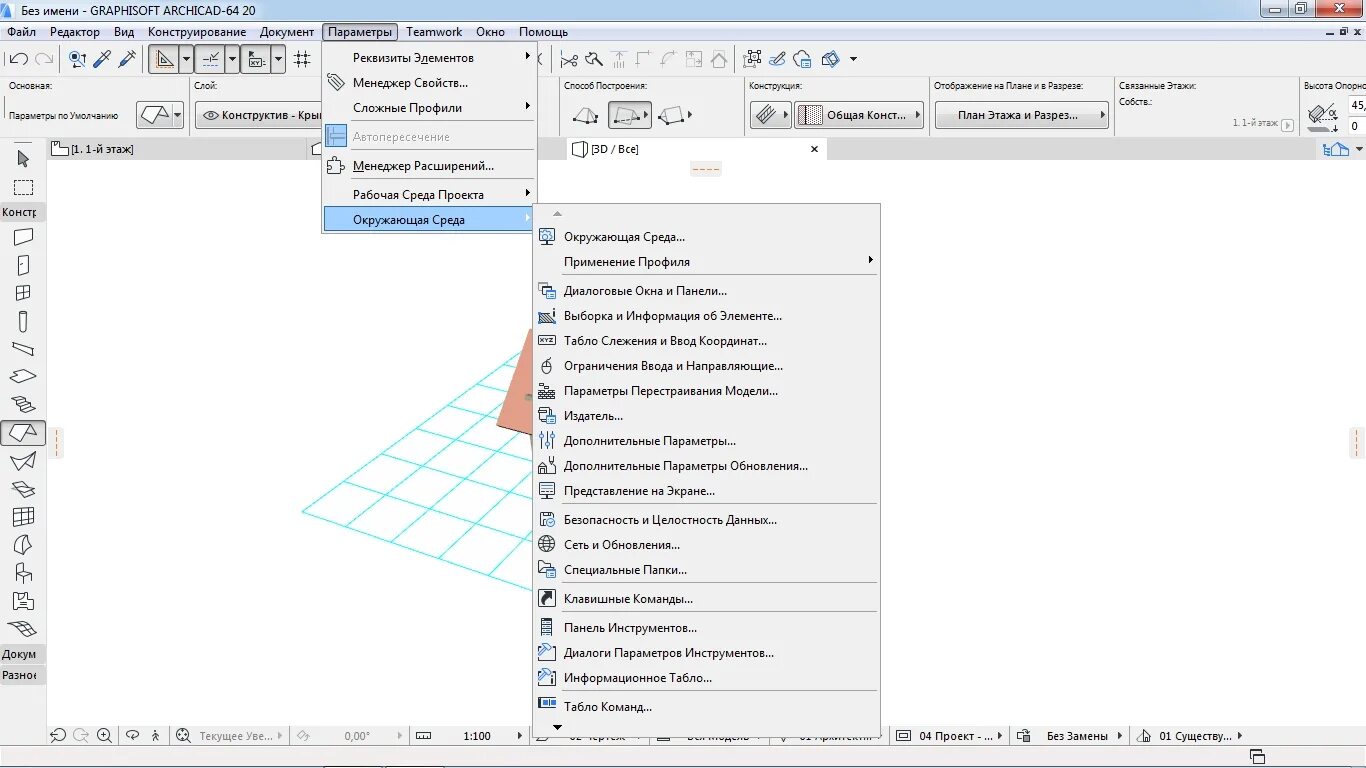This screenshot has width=1366, height=768.
Task: Open Менеджер Свойств from Параметры menu
Action: [429, 83]
